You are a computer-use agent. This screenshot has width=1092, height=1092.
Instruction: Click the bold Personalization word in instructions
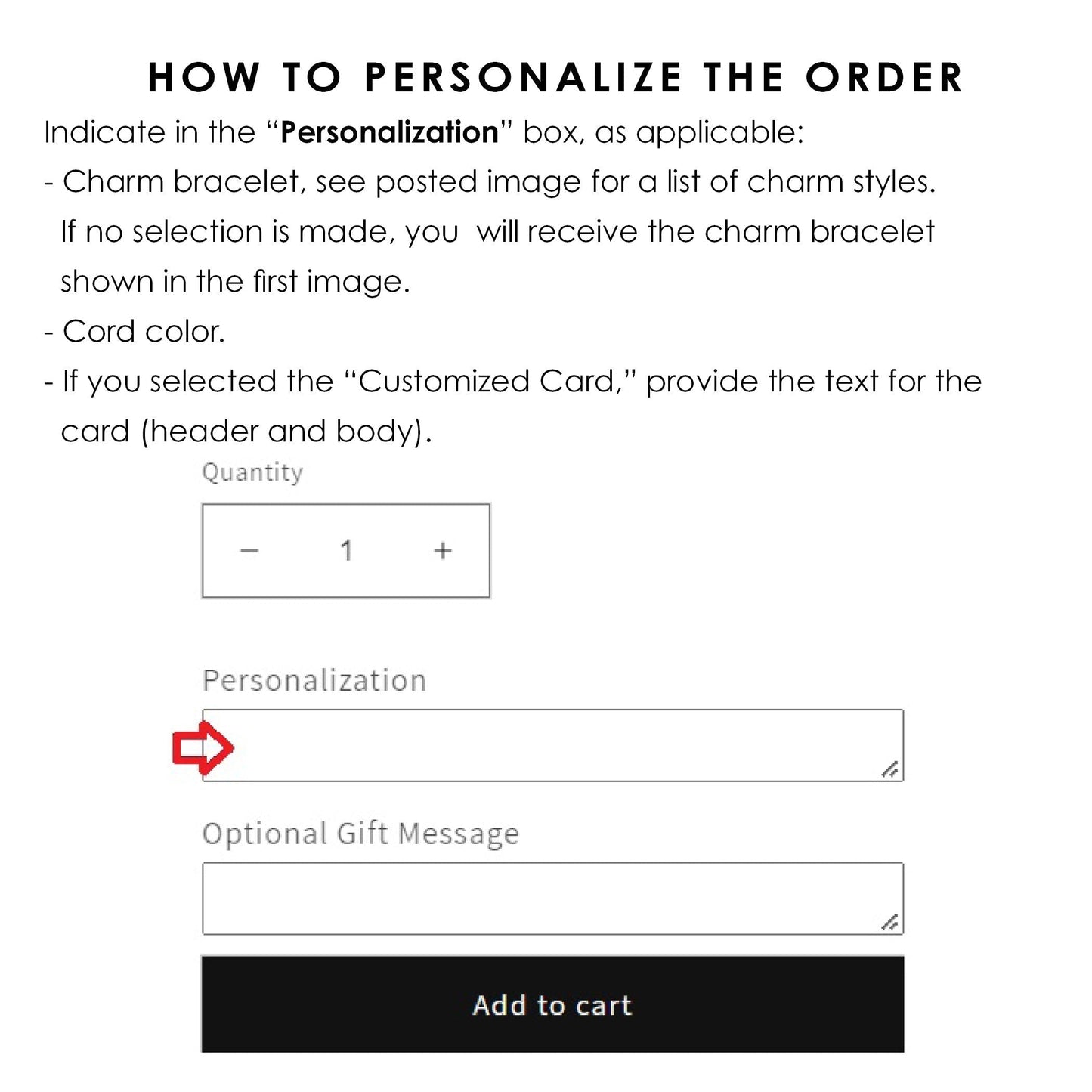coord(389,132)
